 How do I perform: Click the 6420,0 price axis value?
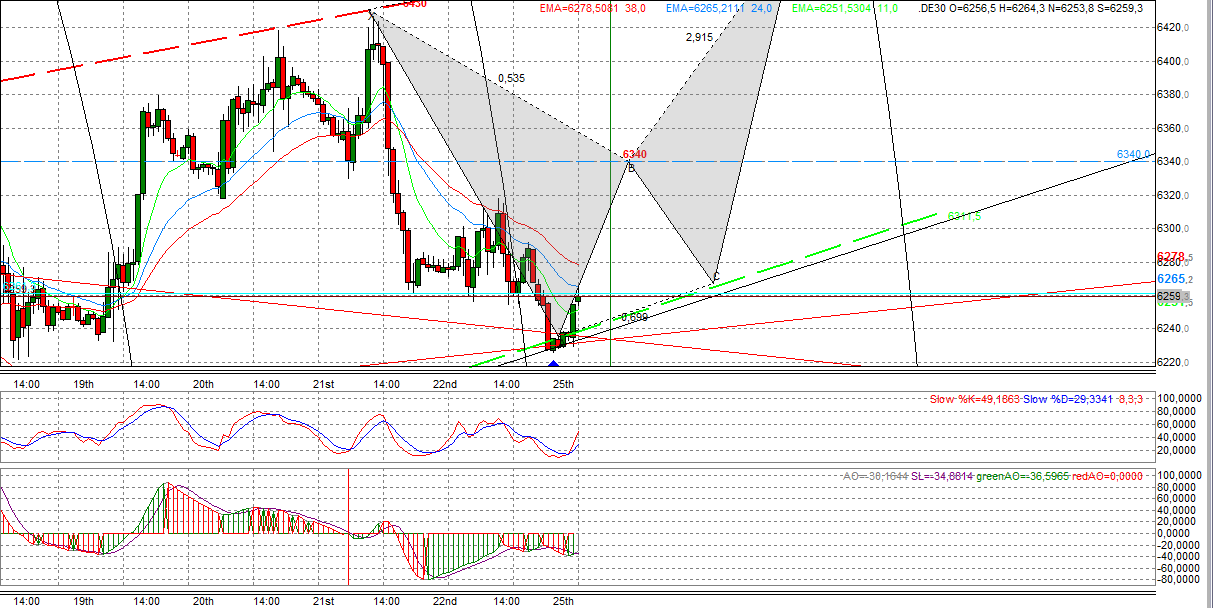[1172, 27]
